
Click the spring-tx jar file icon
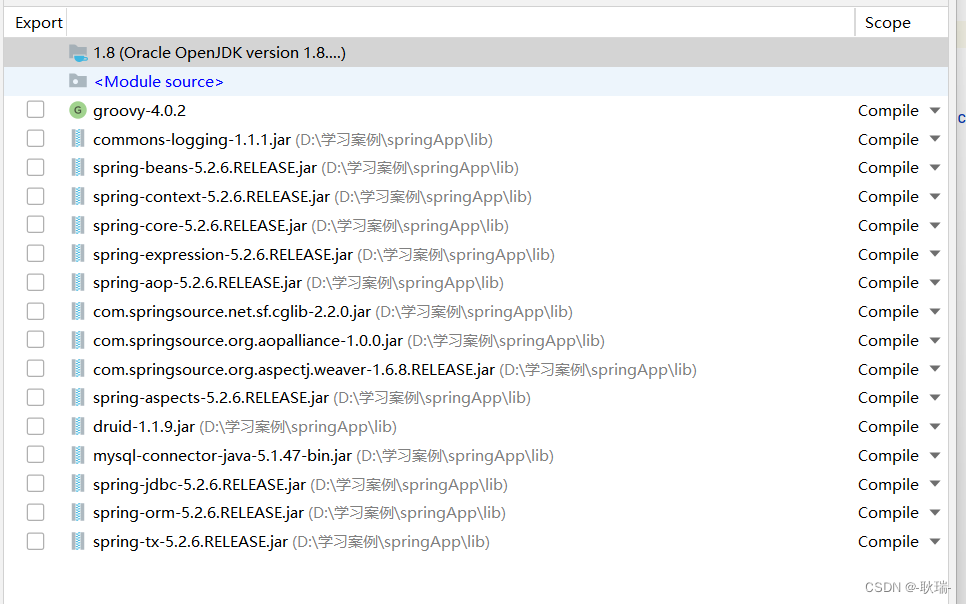(x=78, y=541)
